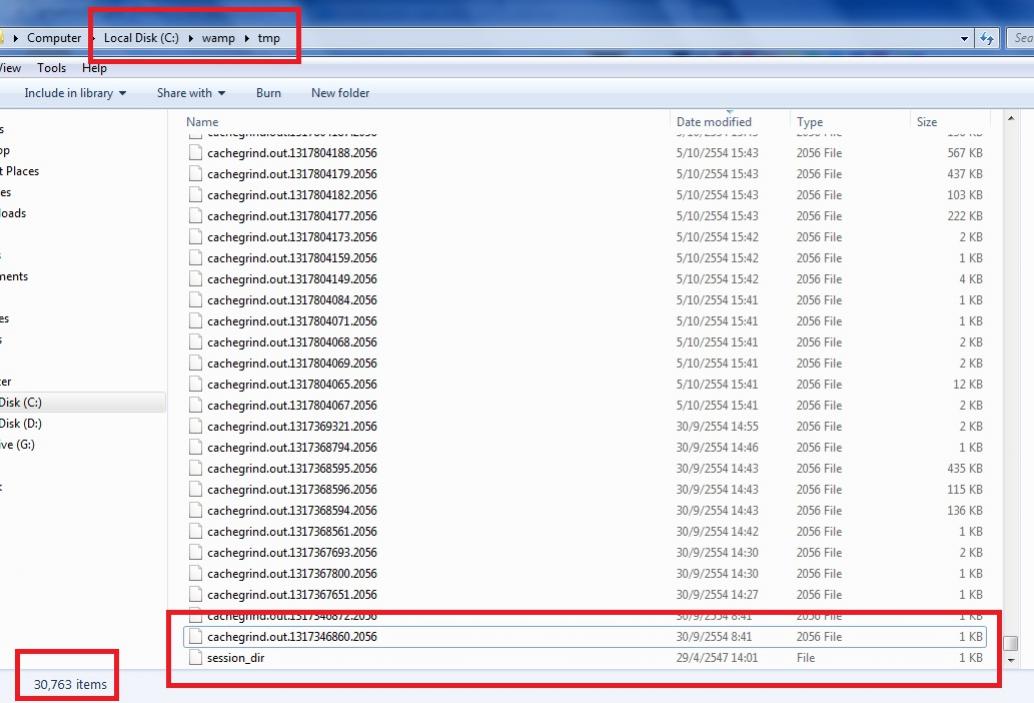The height and width of the screenshot is (703, 1034).
Task: Click file icon of cachegrind.out.1317804179.2056
Action: [x=195, y=174]
